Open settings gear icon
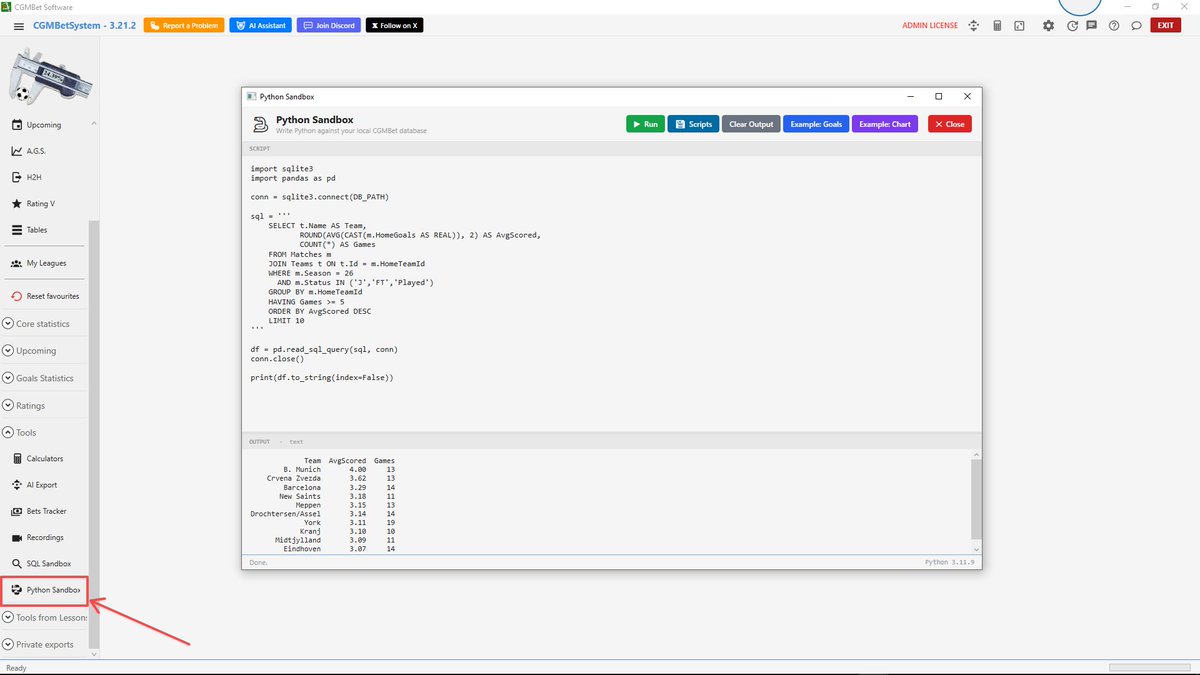Screen dimensions: 1200x675 click(x=1048, y=26)
